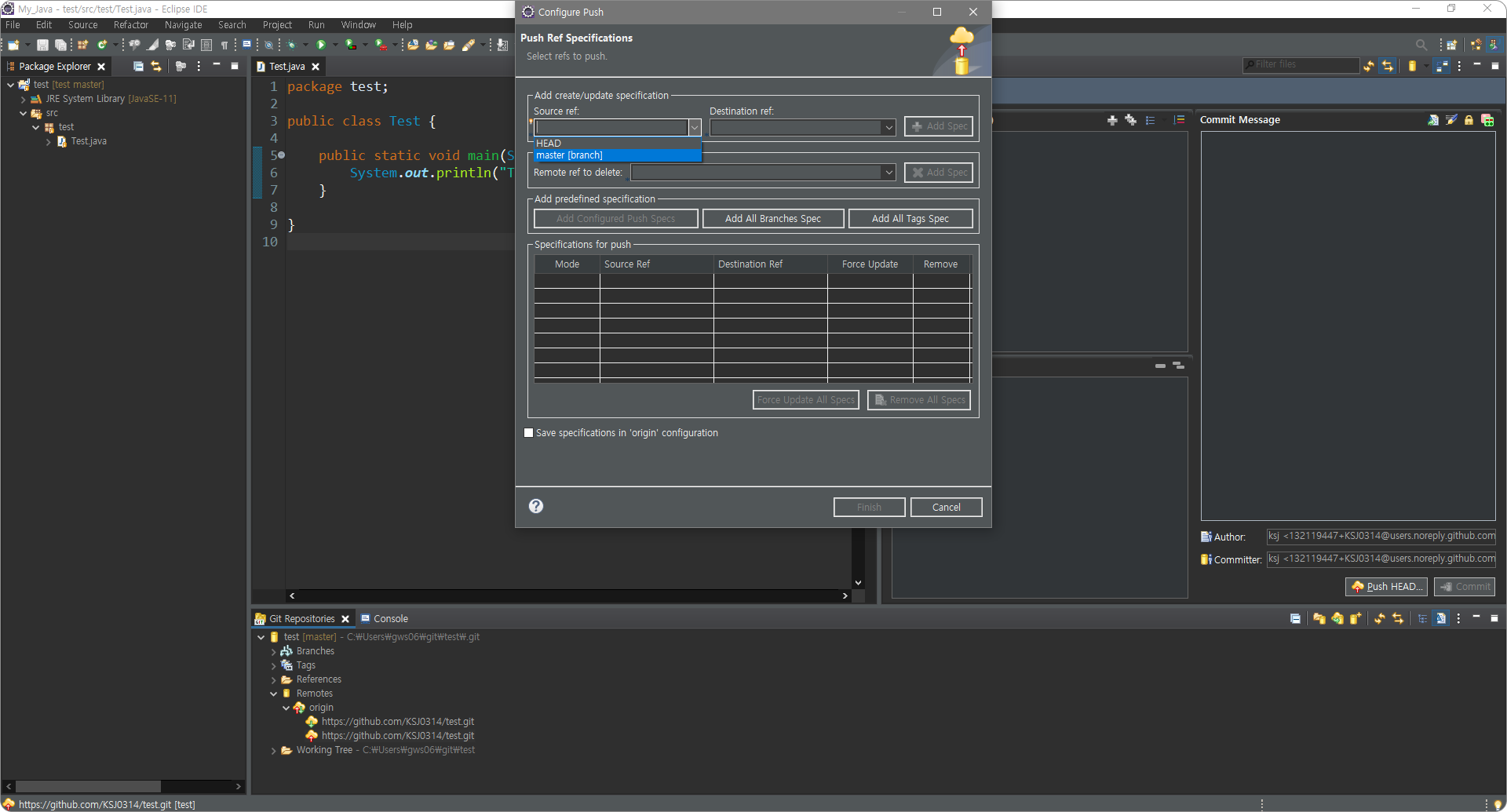This screenshot has height=812, width=1507.
Task: Click Cancel in Configure Push dialog
Action: click(x=946, y=508)
